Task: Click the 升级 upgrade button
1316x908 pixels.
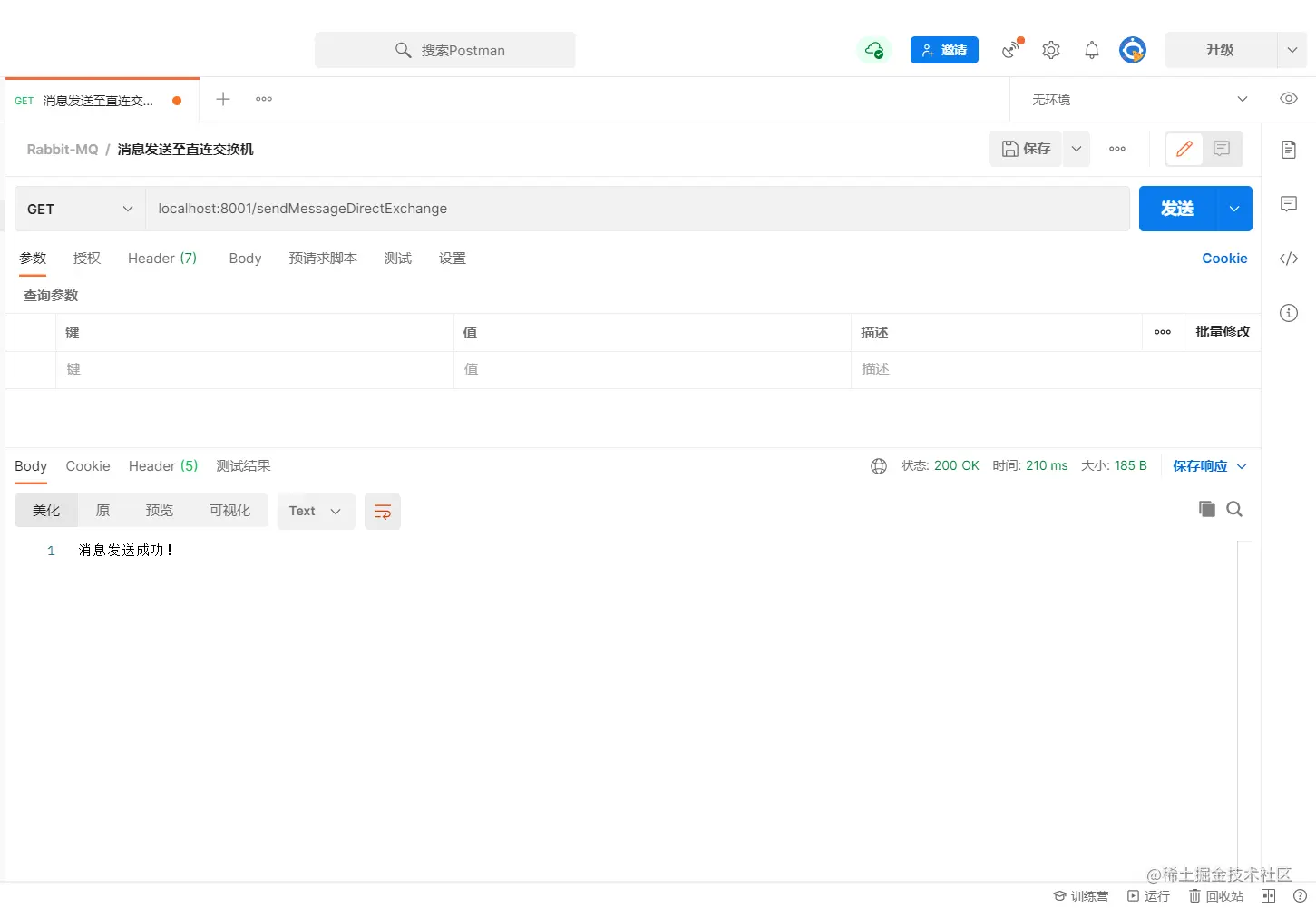Action: coord(1220,50)
